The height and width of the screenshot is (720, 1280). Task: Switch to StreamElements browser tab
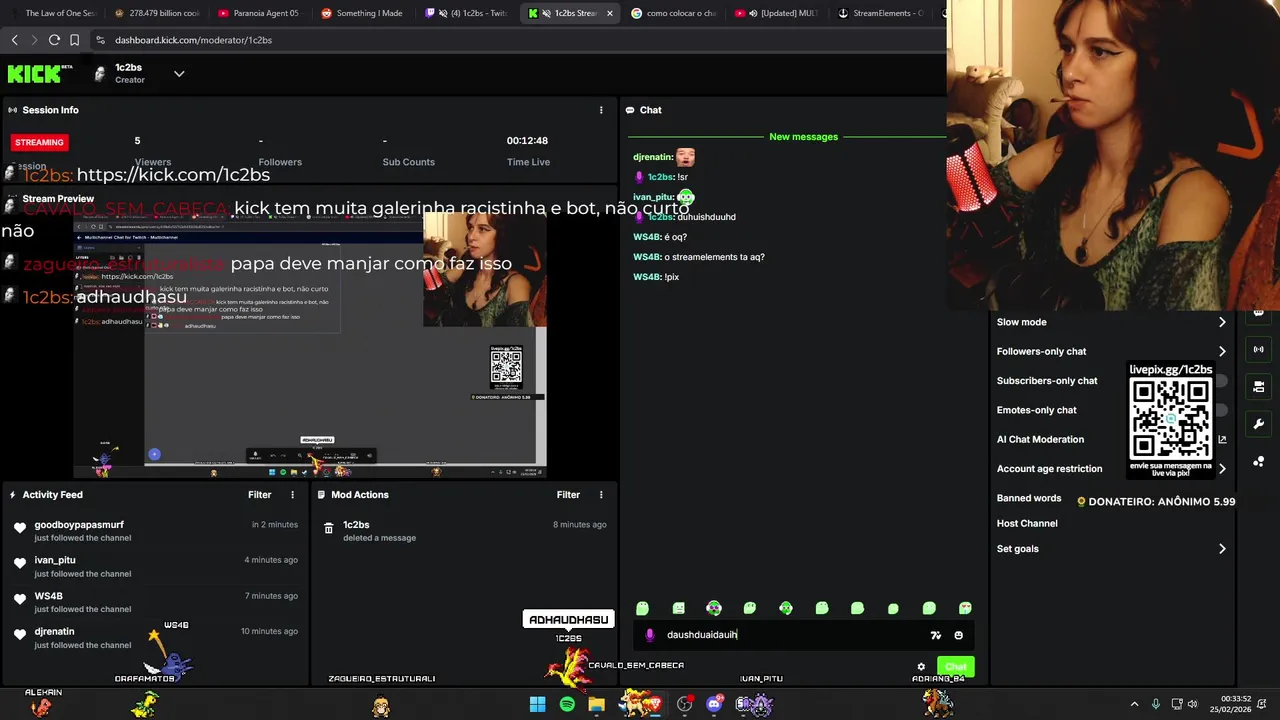(880, 13)
